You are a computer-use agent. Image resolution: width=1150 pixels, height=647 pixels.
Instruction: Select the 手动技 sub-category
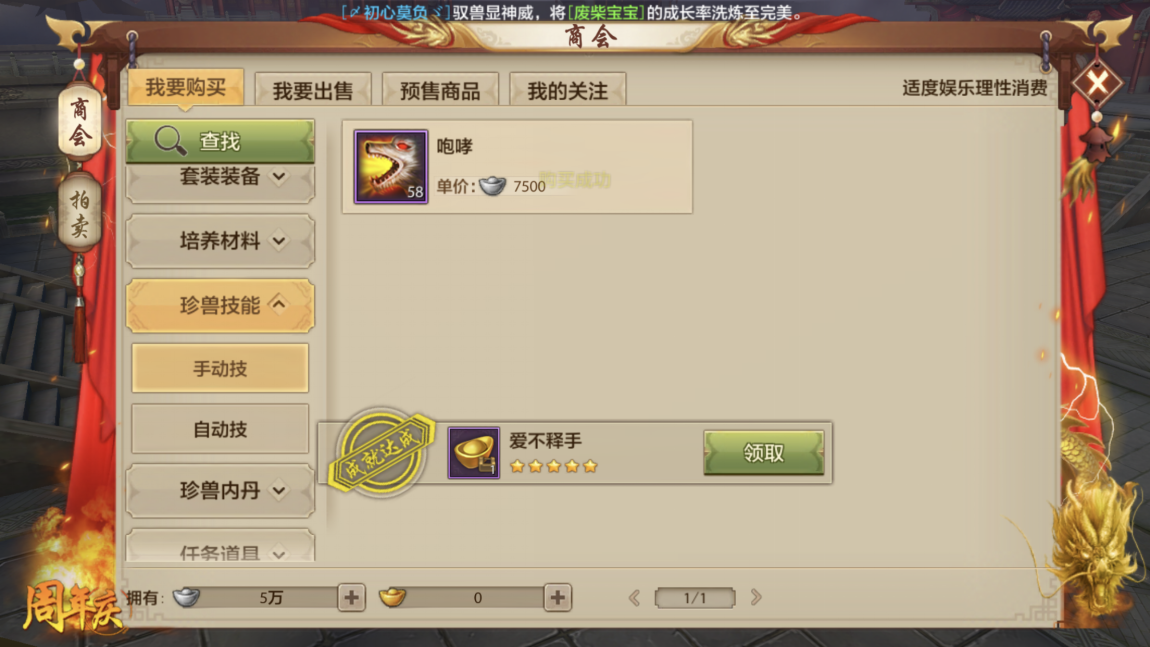pyautogui.click(x=220, y=368)
